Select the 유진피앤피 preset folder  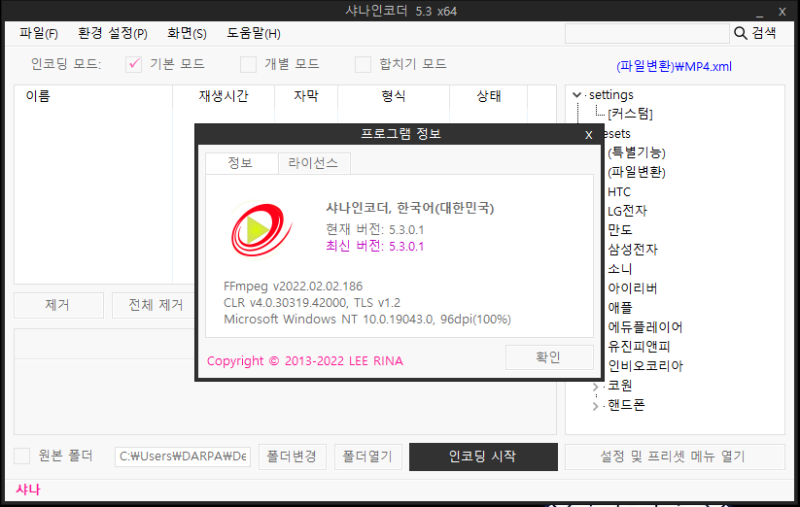click(x=639, y=346)
